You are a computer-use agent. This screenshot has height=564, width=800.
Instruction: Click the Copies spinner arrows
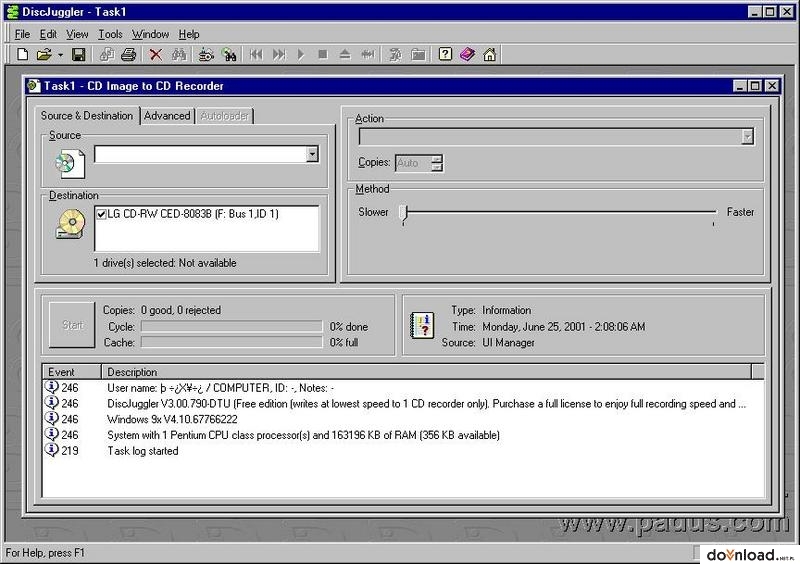(437, 163)
